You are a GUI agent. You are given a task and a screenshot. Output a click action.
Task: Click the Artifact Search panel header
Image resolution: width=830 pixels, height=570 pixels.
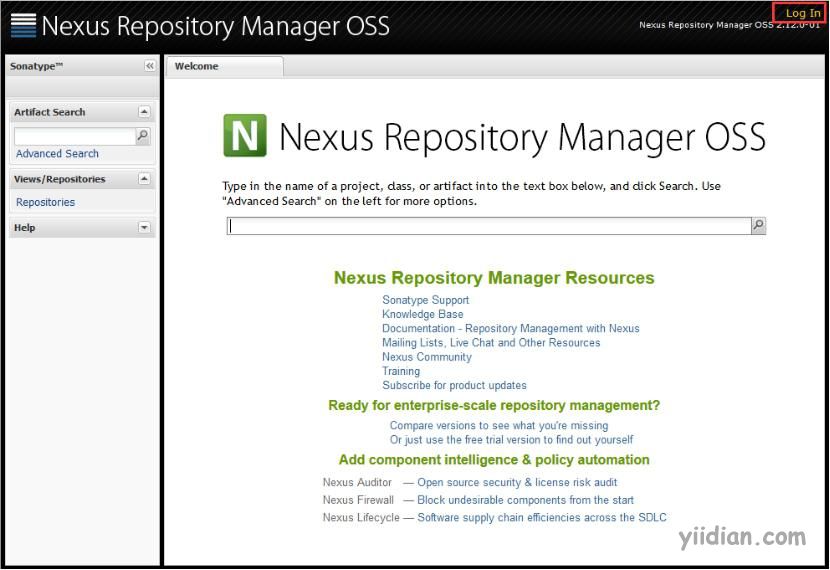coord(83,112)
